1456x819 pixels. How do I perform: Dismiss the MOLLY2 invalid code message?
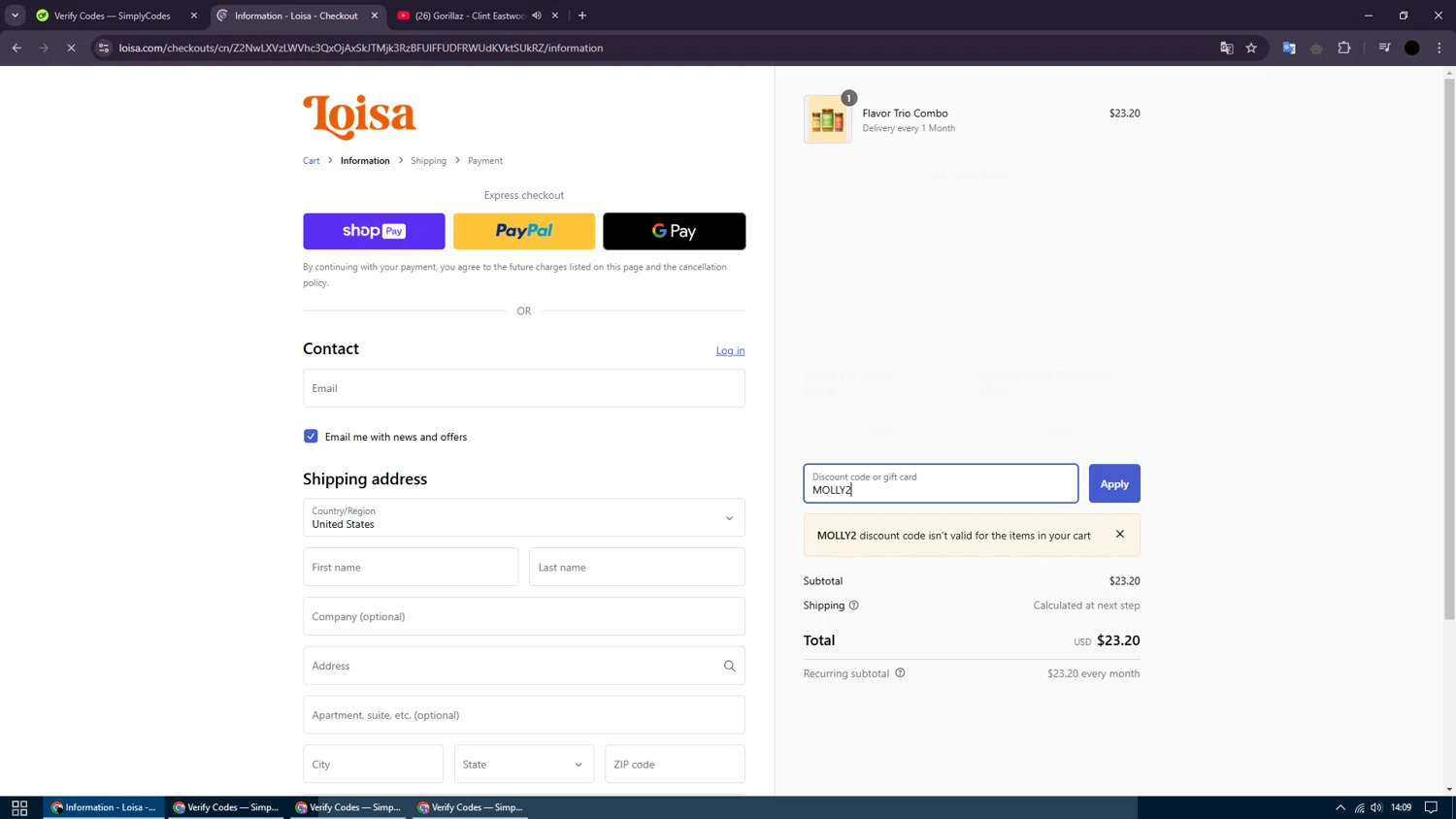click(x=1120, y=535)
